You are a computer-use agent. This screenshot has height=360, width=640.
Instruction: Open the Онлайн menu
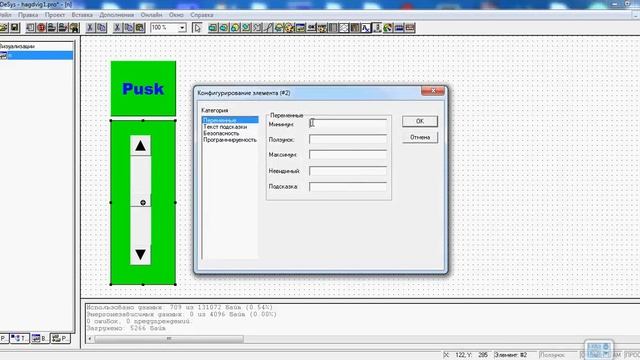[x=151, y=15]
